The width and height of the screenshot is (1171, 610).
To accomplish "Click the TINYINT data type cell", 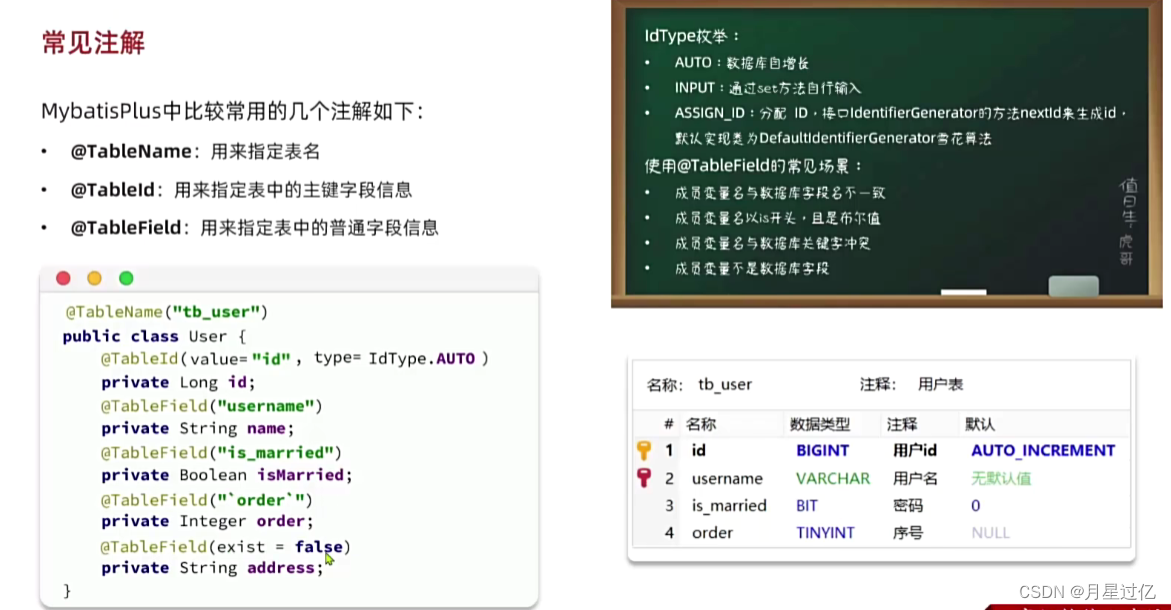I will coord(824,533).
